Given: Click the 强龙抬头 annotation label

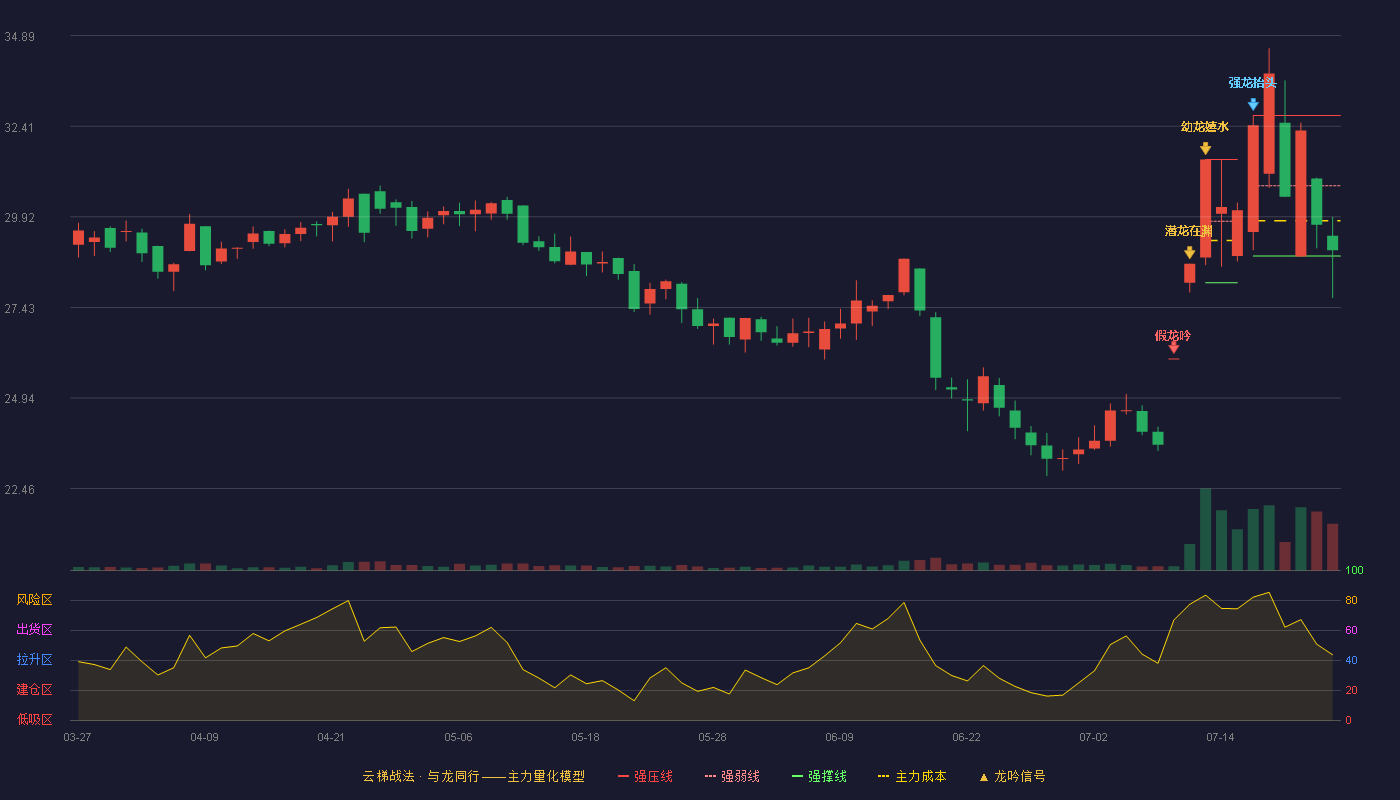Looking at the screenshot, I should [x=1253, y=83].
